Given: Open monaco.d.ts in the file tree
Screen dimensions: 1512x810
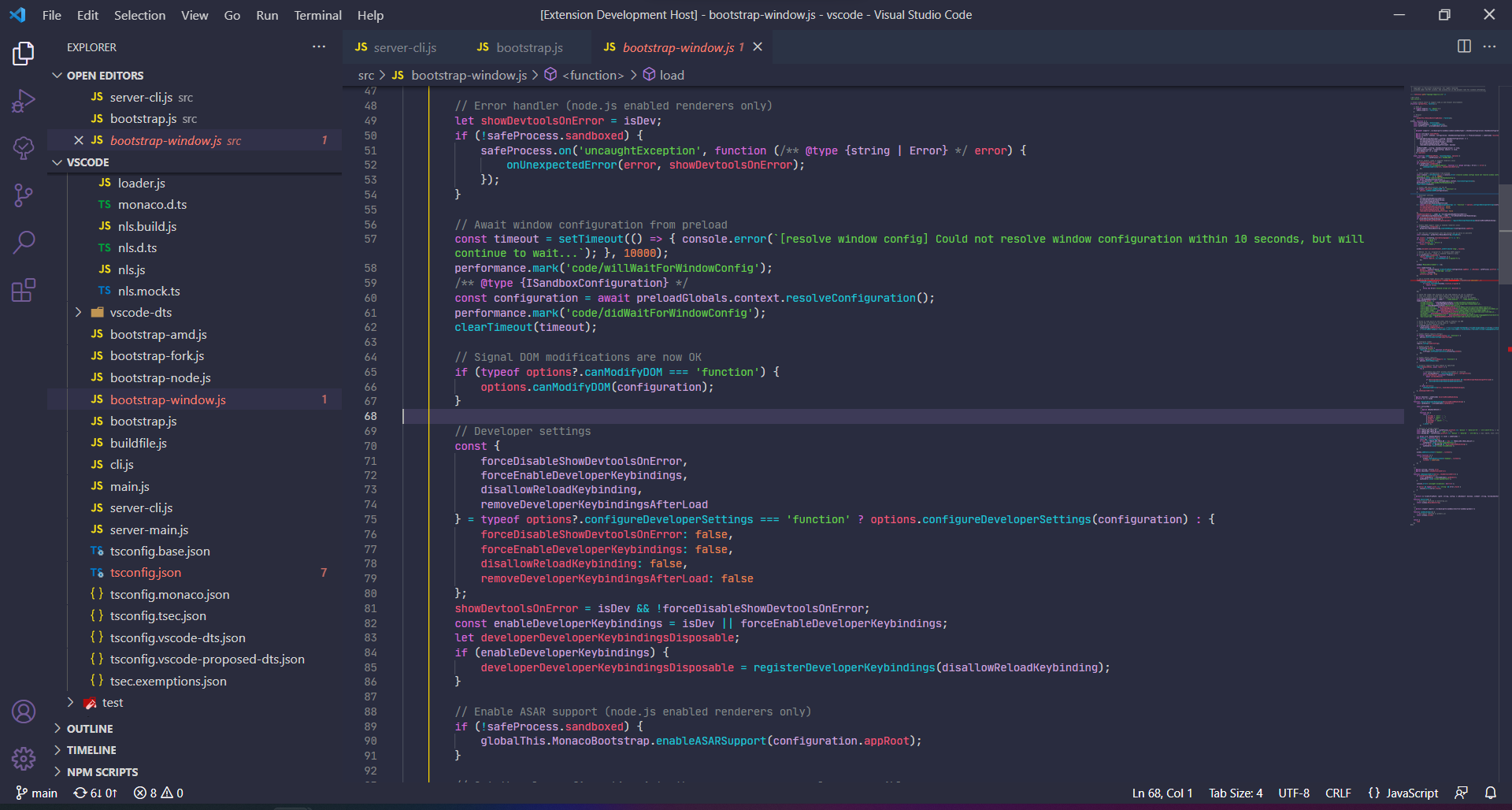Looking at the screenshot, I should coord(195,205).
